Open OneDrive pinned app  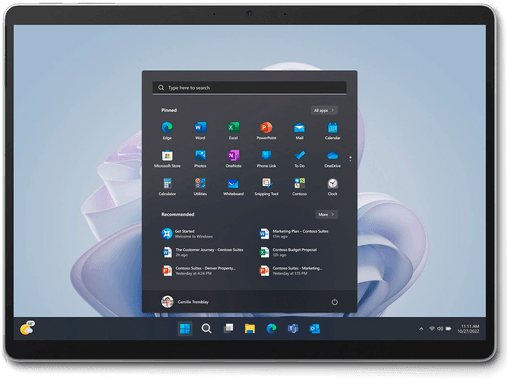pos(333,158)
